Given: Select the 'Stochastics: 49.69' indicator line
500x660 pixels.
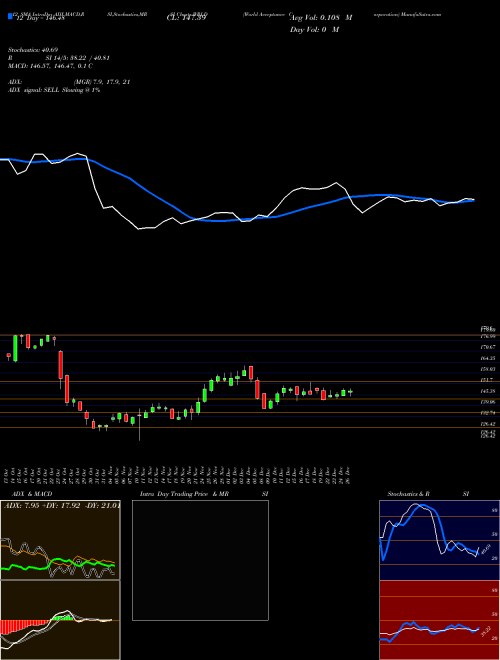Looking at the screenshot, I should 33,50.
